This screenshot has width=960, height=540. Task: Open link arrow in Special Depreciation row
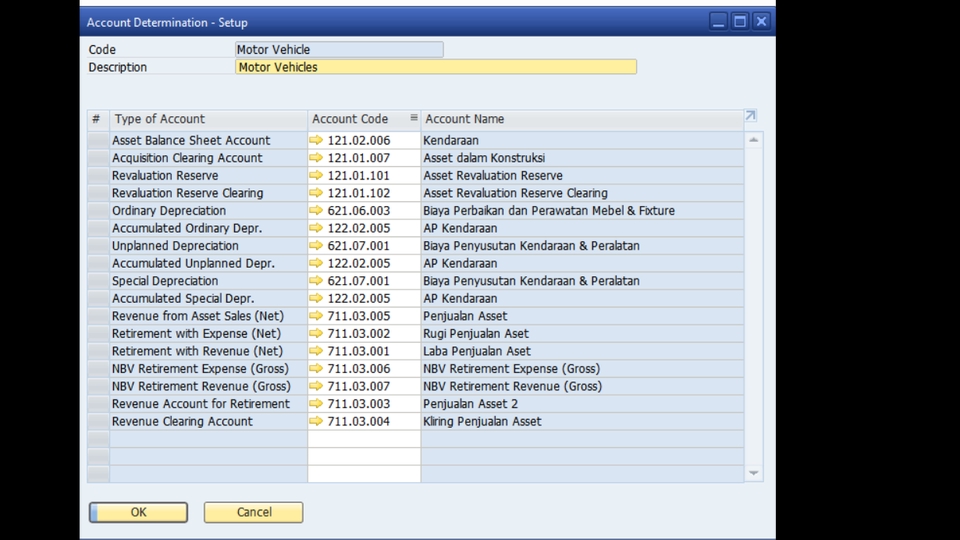tap(315, 280)
